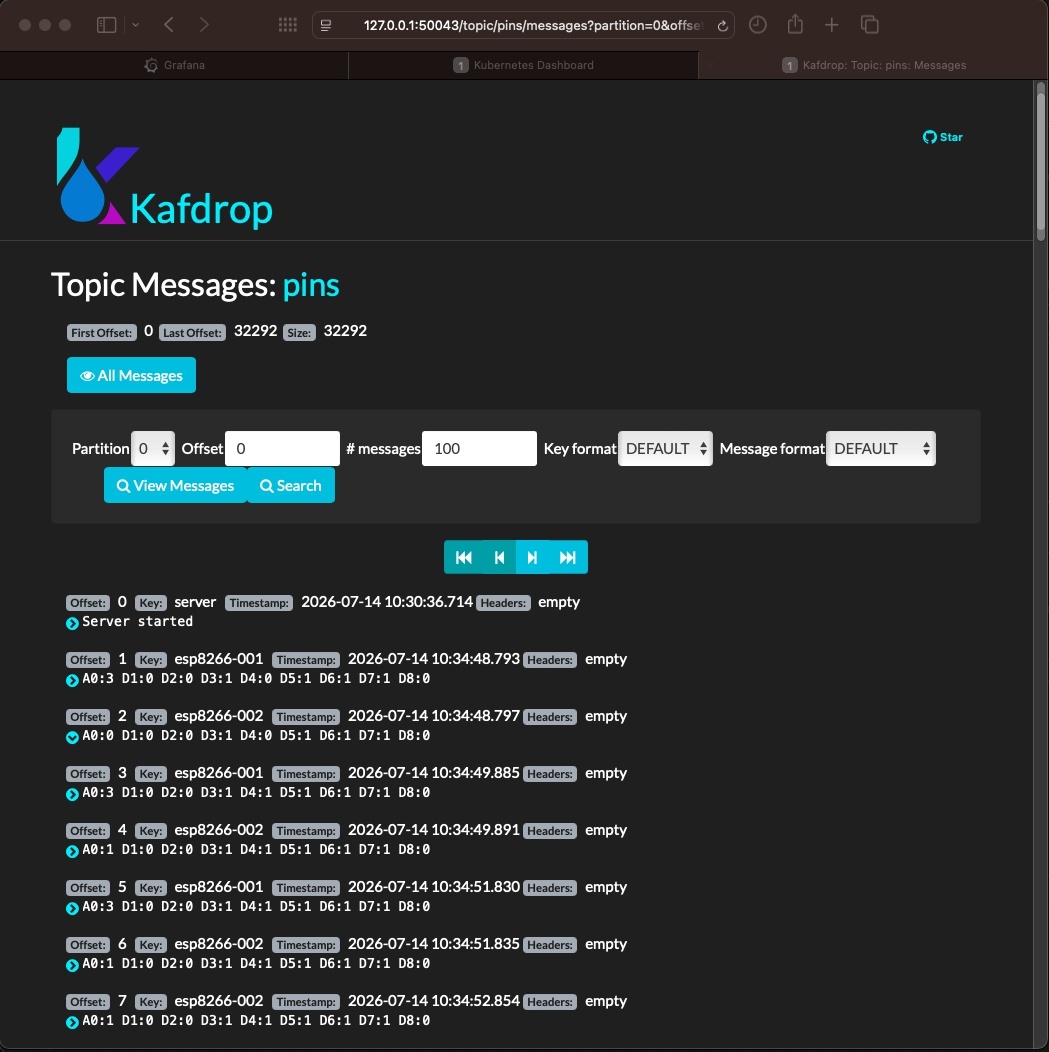1049x1052 pixels.
Task: Click View Messages button
Action: [175, 485]
